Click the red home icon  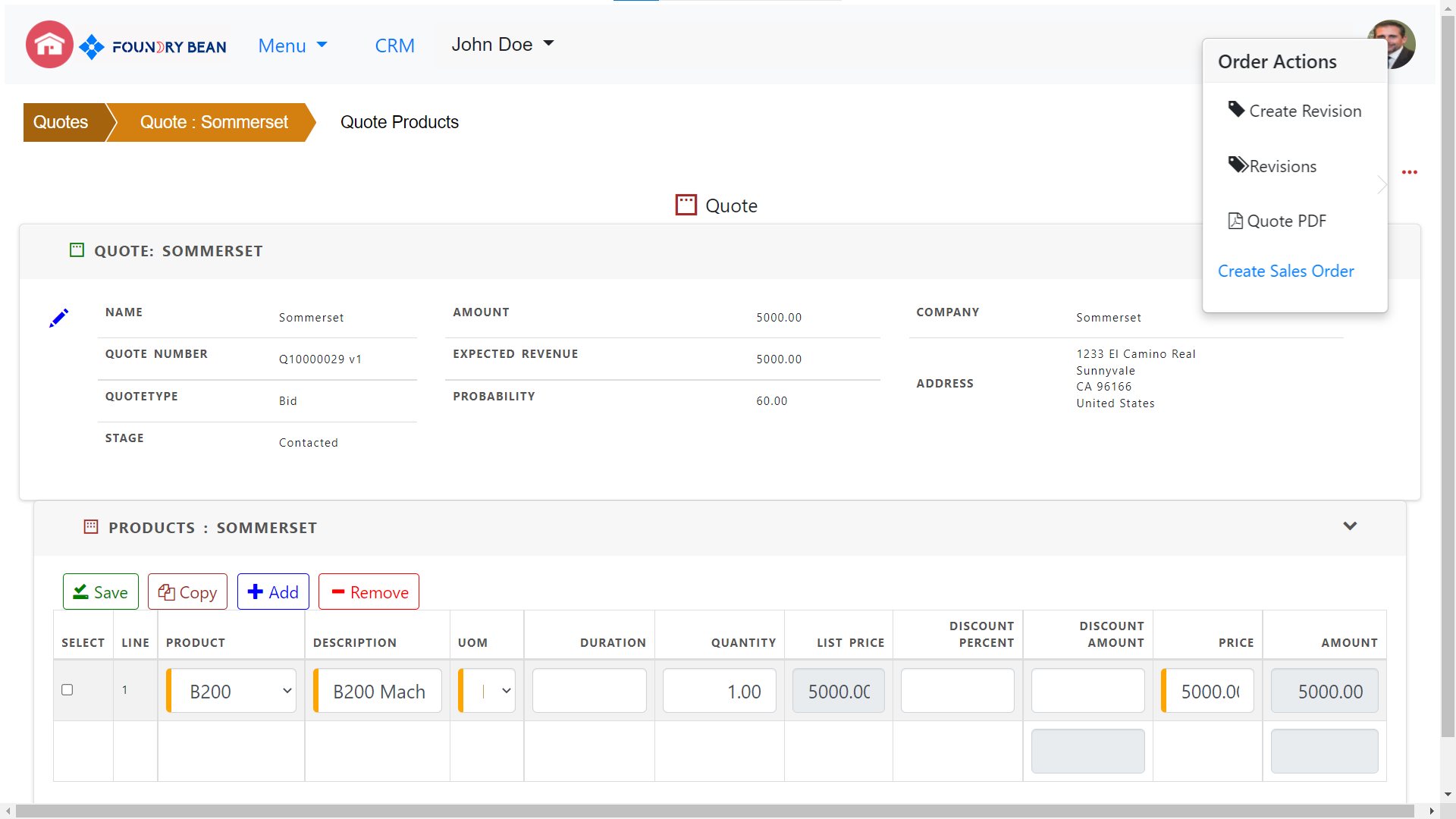[x=49, y=45]
